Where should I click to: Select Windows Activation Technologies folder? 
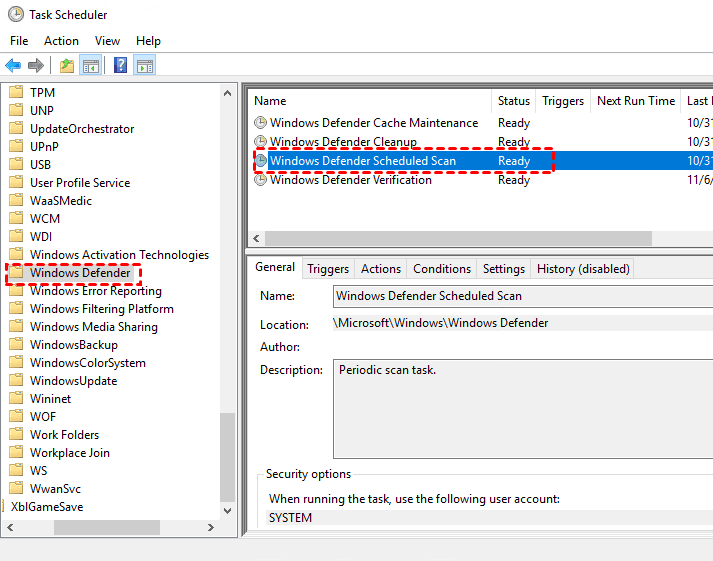(x=120, y=255)
